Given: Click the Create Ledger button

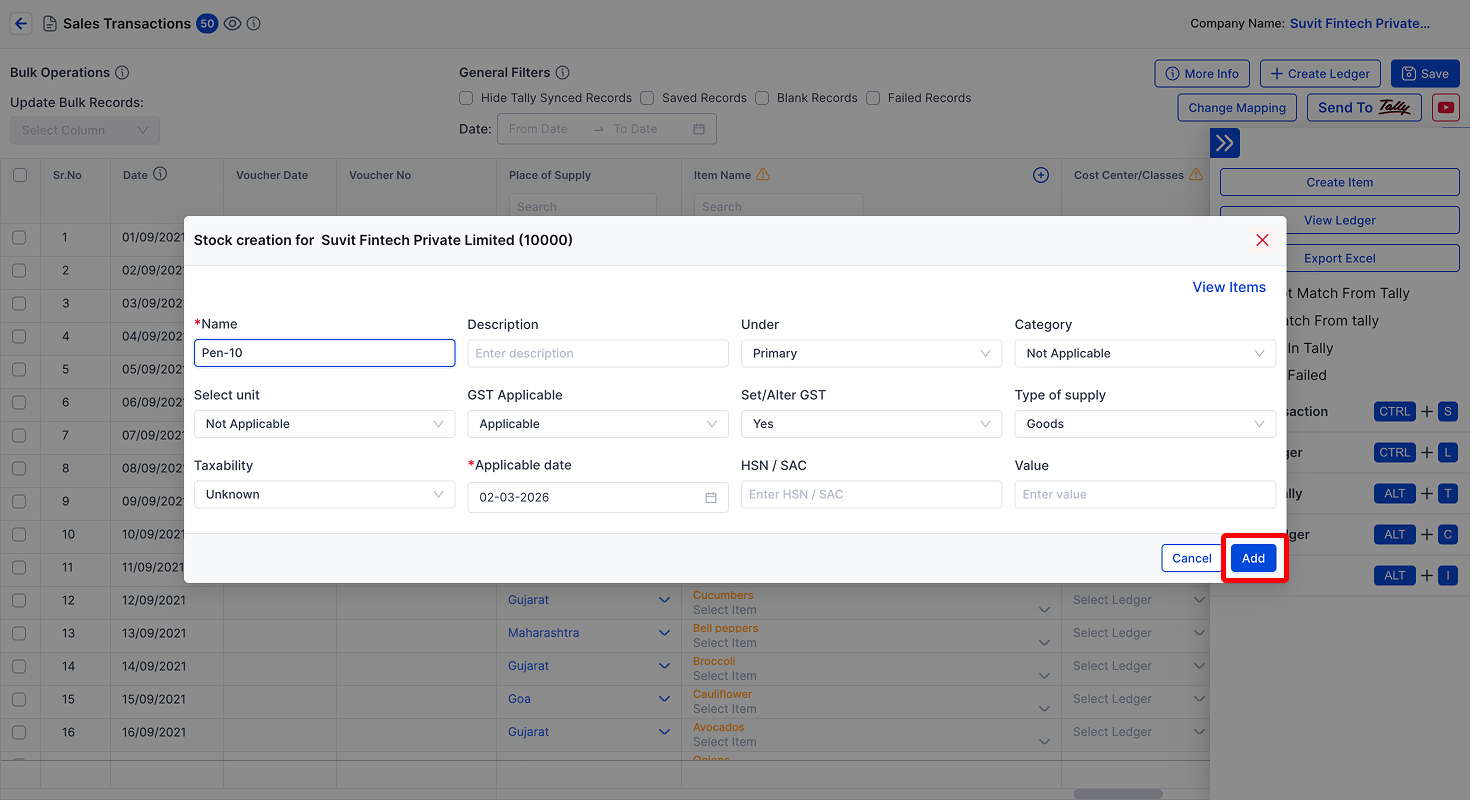Looking at the screenshot, I should [1320, 73].
